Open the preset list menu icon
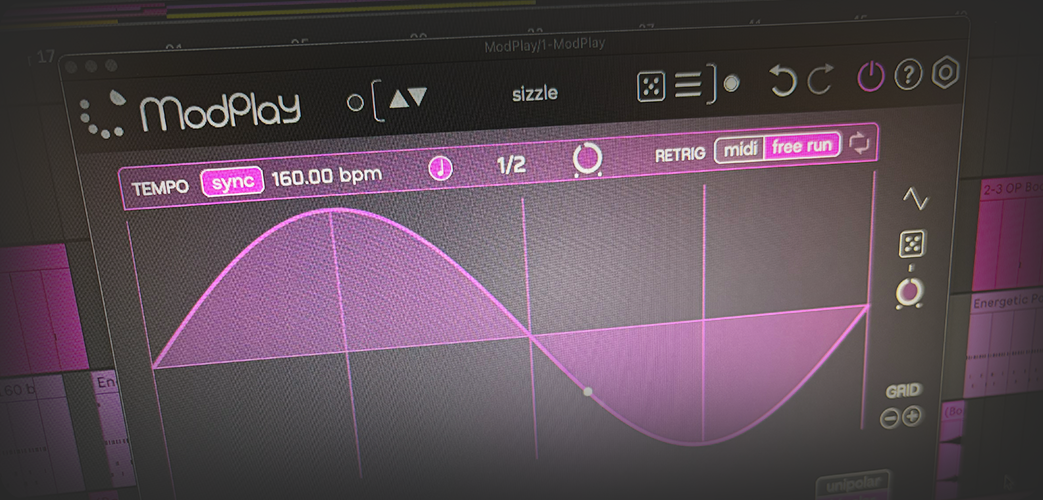This screenshot has width=1043, height=500. pos(688,86)
